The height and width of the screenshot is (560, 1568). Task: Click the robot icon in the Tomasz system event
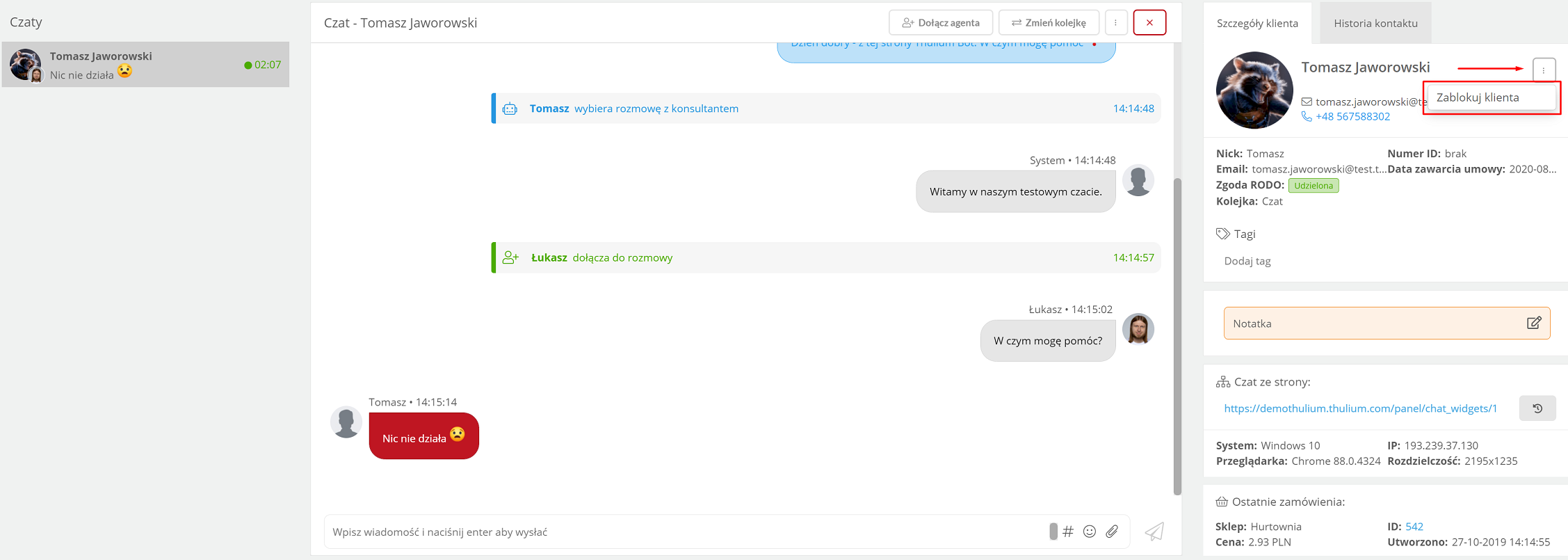tap(510, 109)
